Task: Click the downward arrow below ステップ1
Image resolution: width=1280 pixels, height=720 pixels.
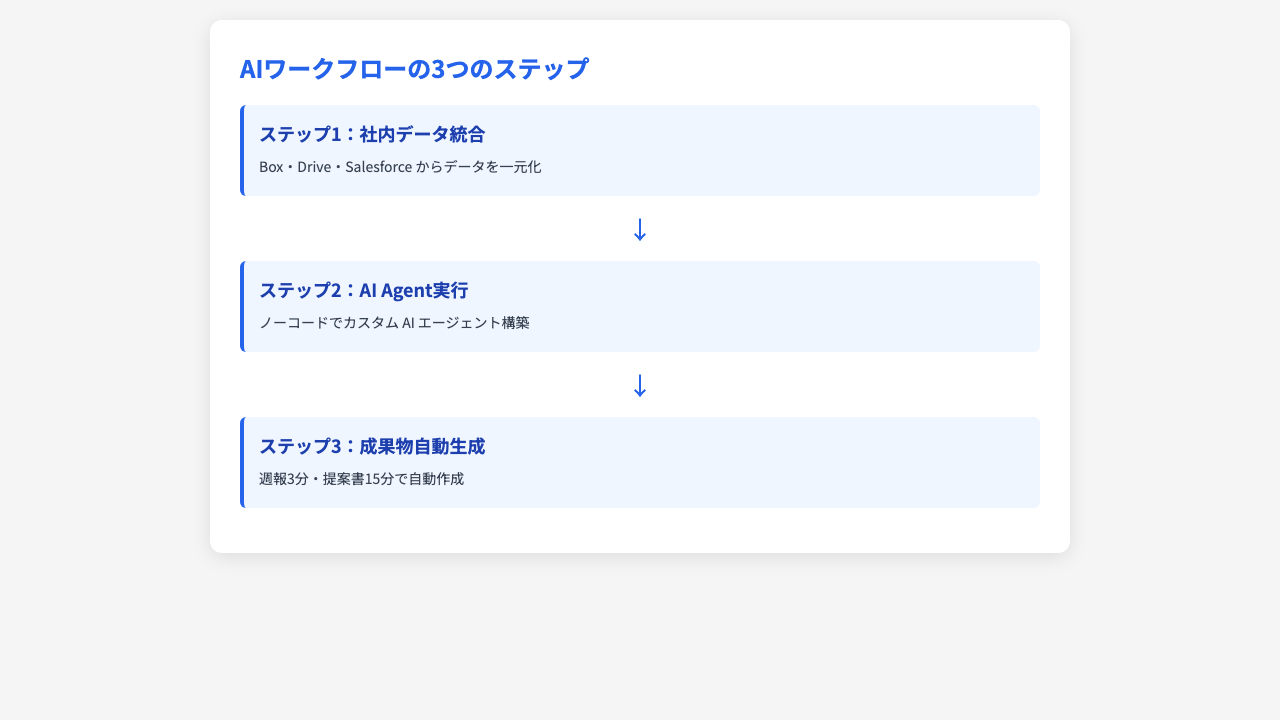Action: 640,229
